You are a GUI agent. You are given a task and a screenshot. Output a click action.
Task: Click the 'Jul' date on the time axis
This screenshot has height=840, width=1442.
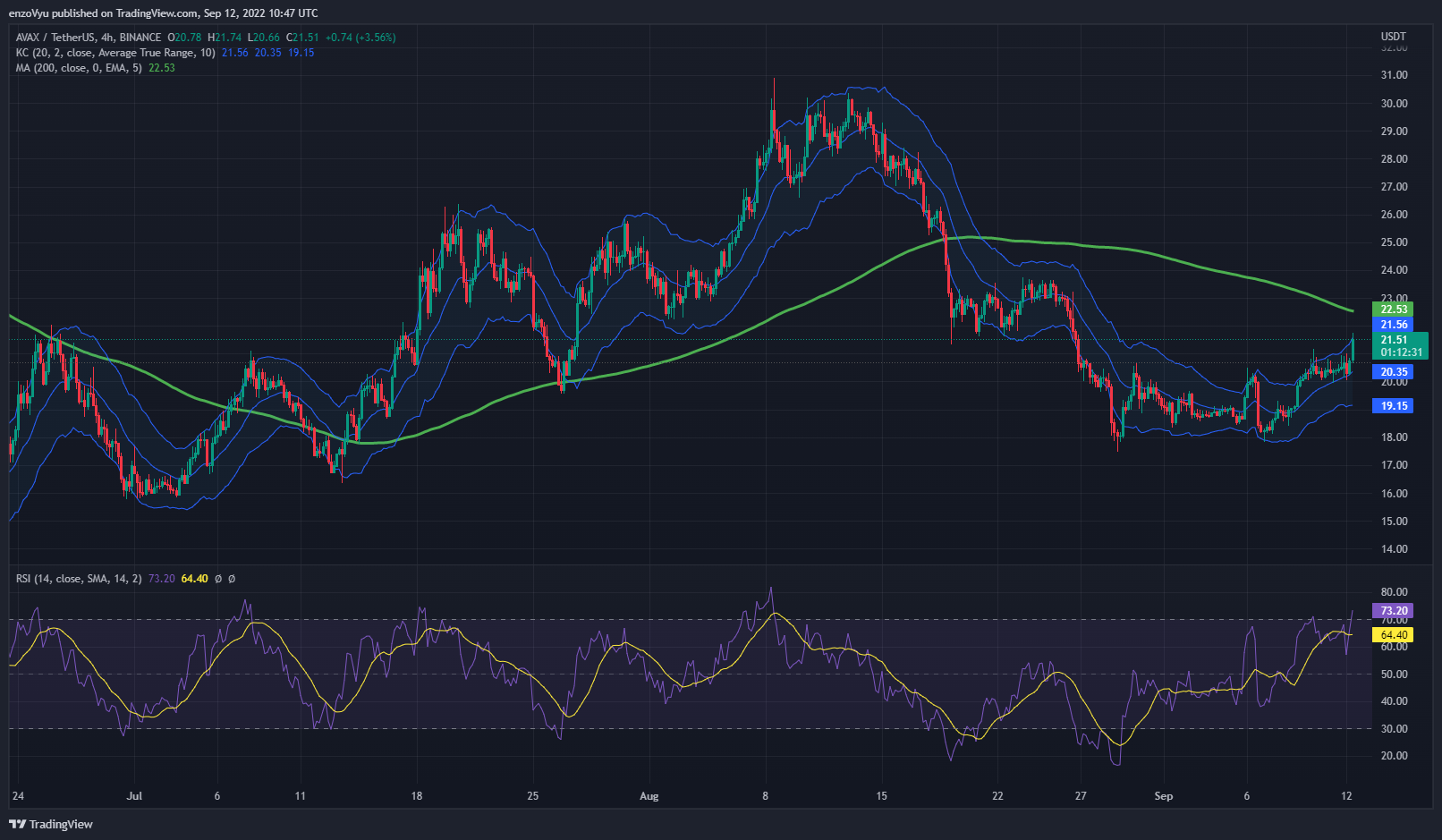click(134, 796)
